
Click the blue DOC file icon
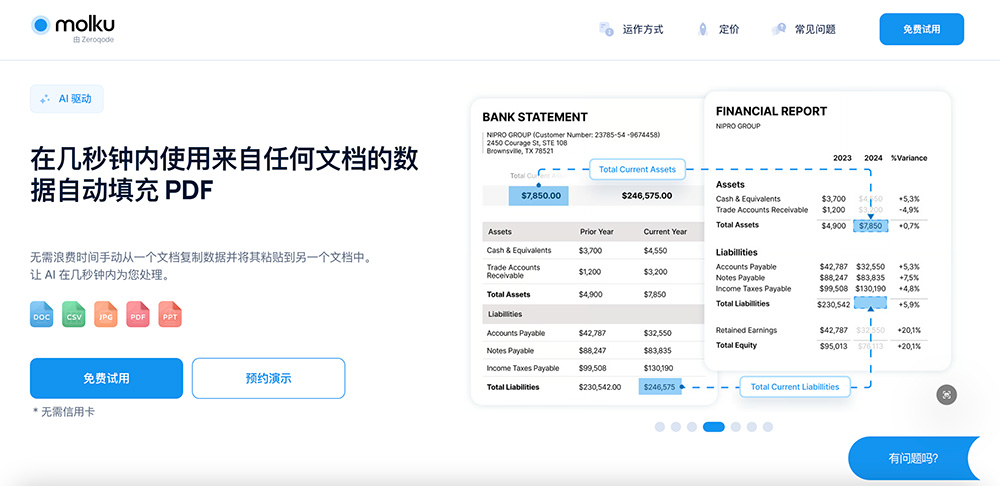click(x=41, y=315)
